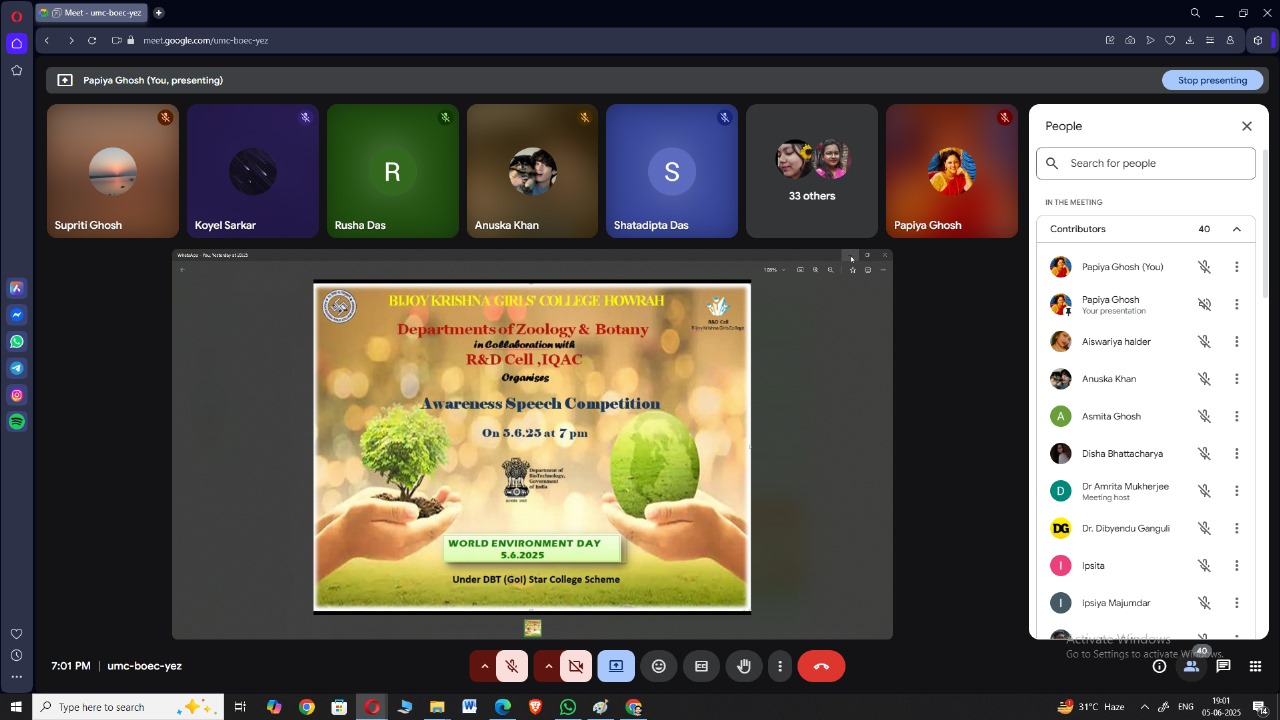Collapse the Contributors list
Viewport: 1280px width, 720px height.
click(x=1236, y=229)
